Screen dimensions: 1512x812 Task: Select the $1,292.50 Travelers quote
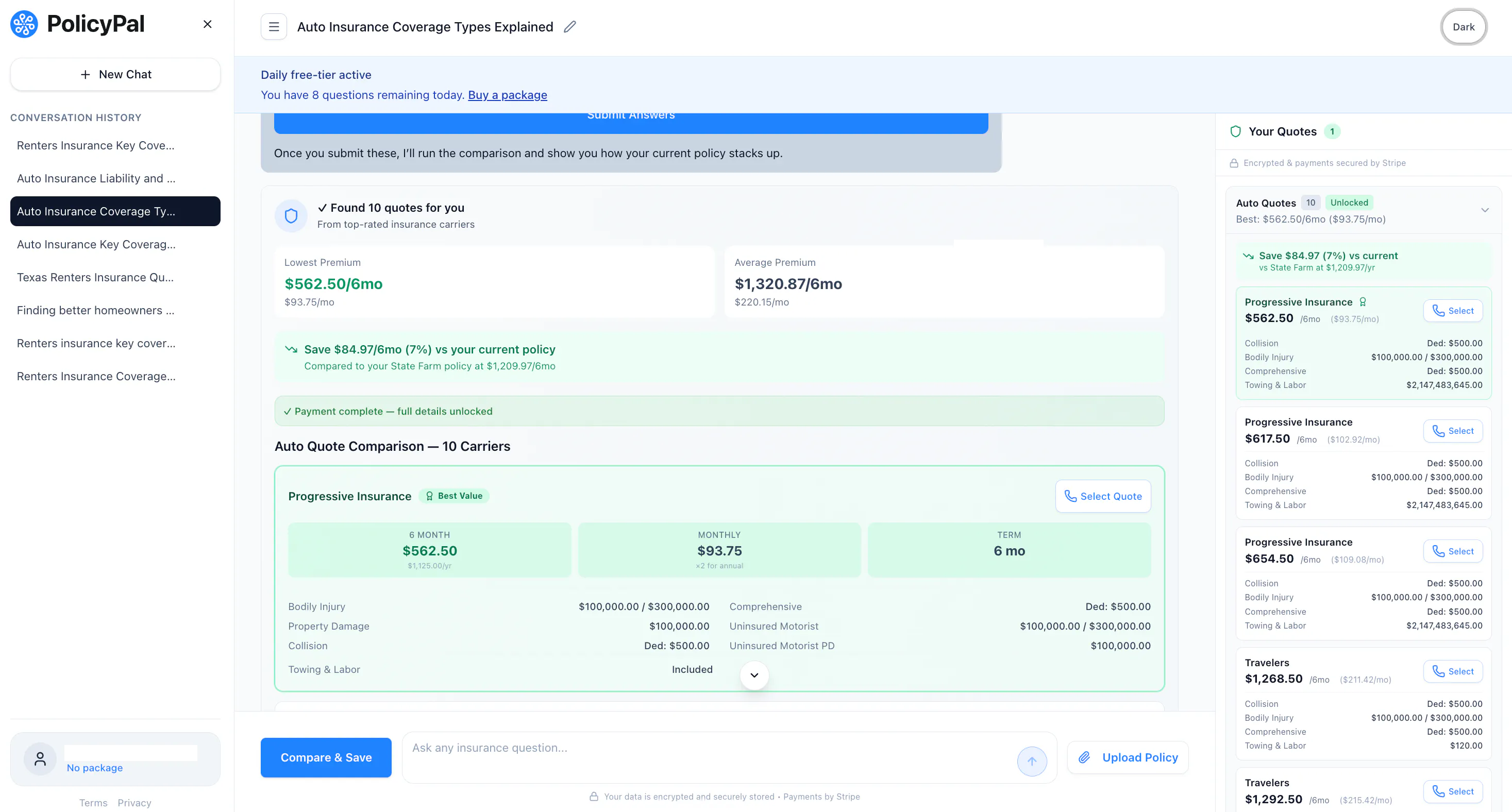tap(1453, 792)
